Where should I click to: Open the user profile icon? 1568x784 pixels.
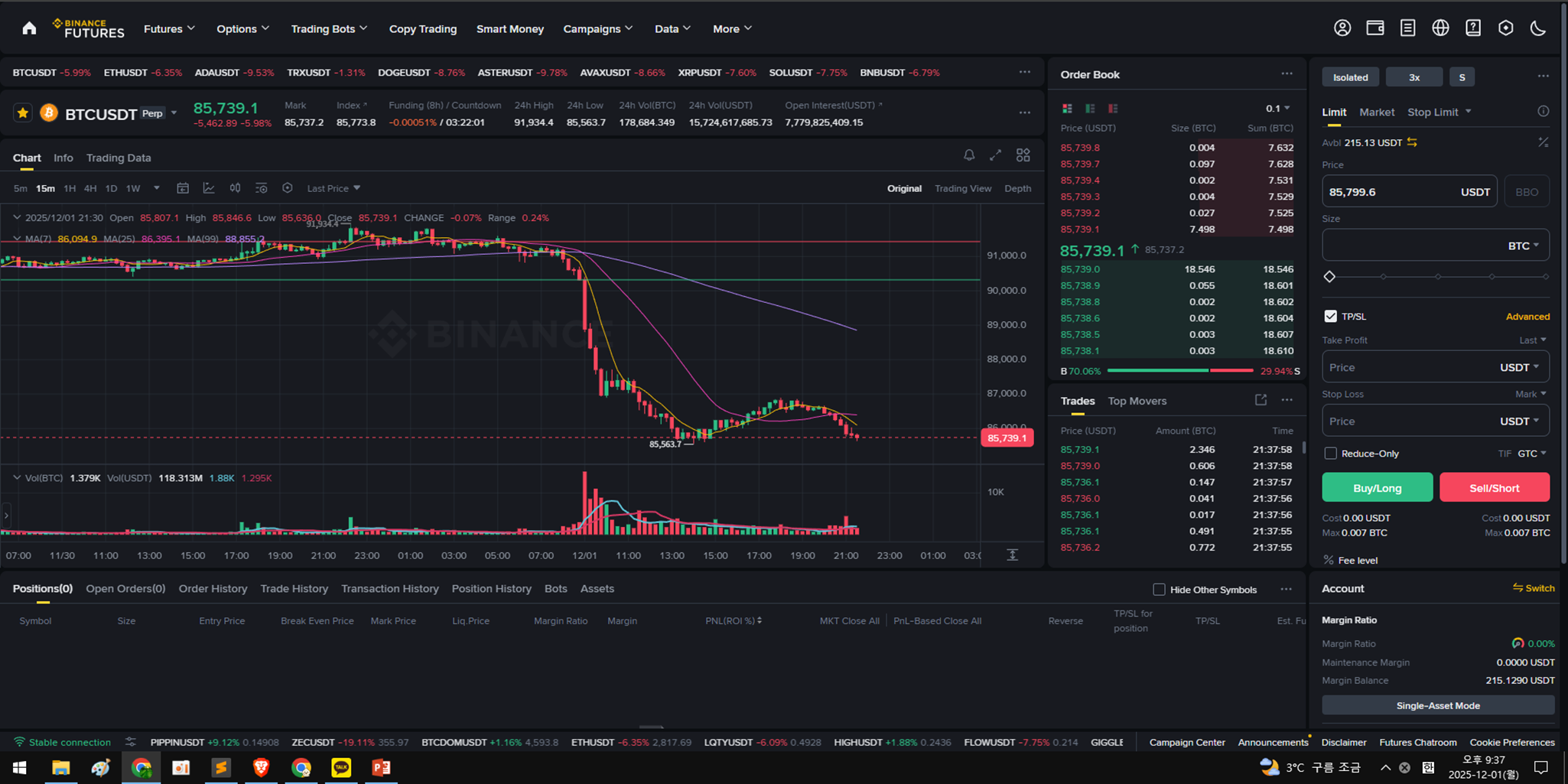(1342, 28)
